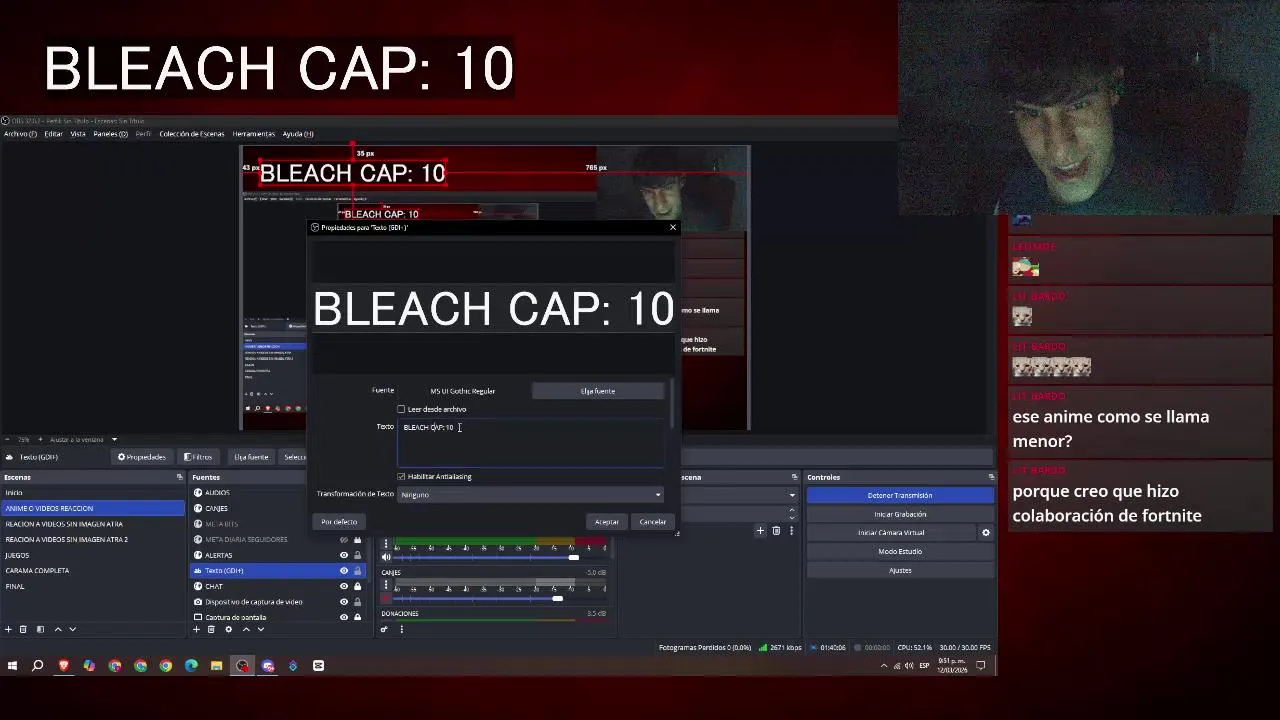
Task: Disable Habilitar Antialiasing checkbox
Action: pos(401,477)
